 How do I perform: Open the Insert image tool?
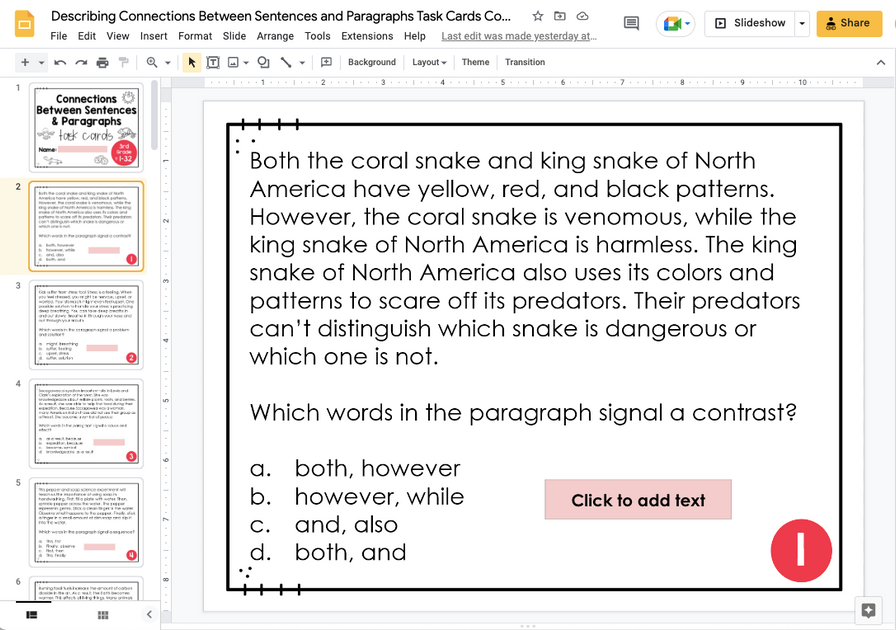pos(235,62)
